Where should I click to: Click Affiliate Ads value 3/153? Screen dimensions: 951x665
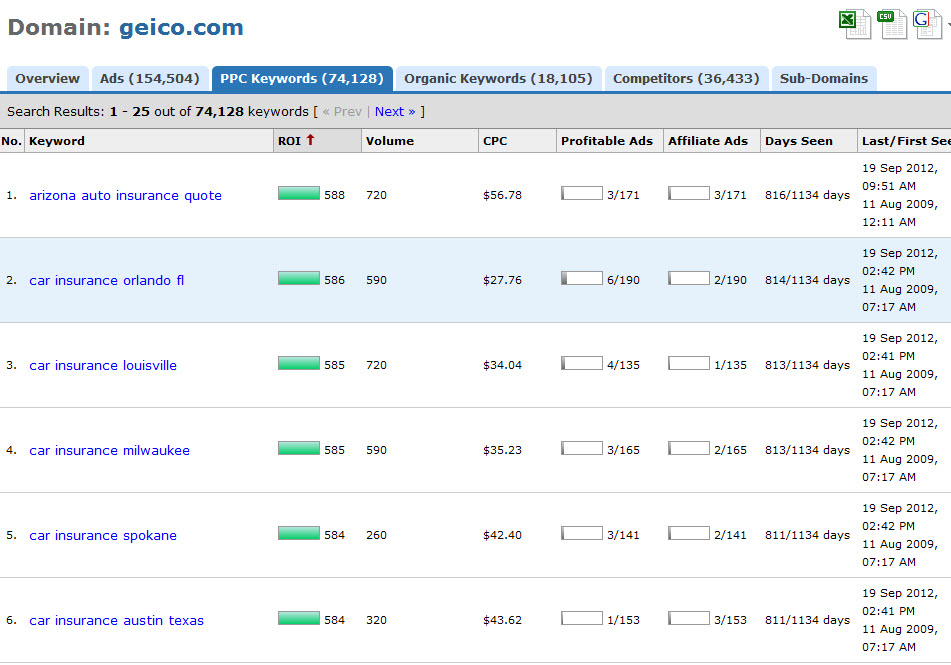[x=730, y=619]
